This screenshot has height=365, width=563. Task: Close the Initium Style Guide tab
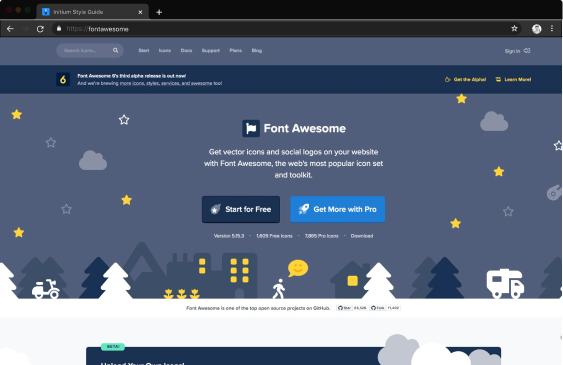[140, 12]
